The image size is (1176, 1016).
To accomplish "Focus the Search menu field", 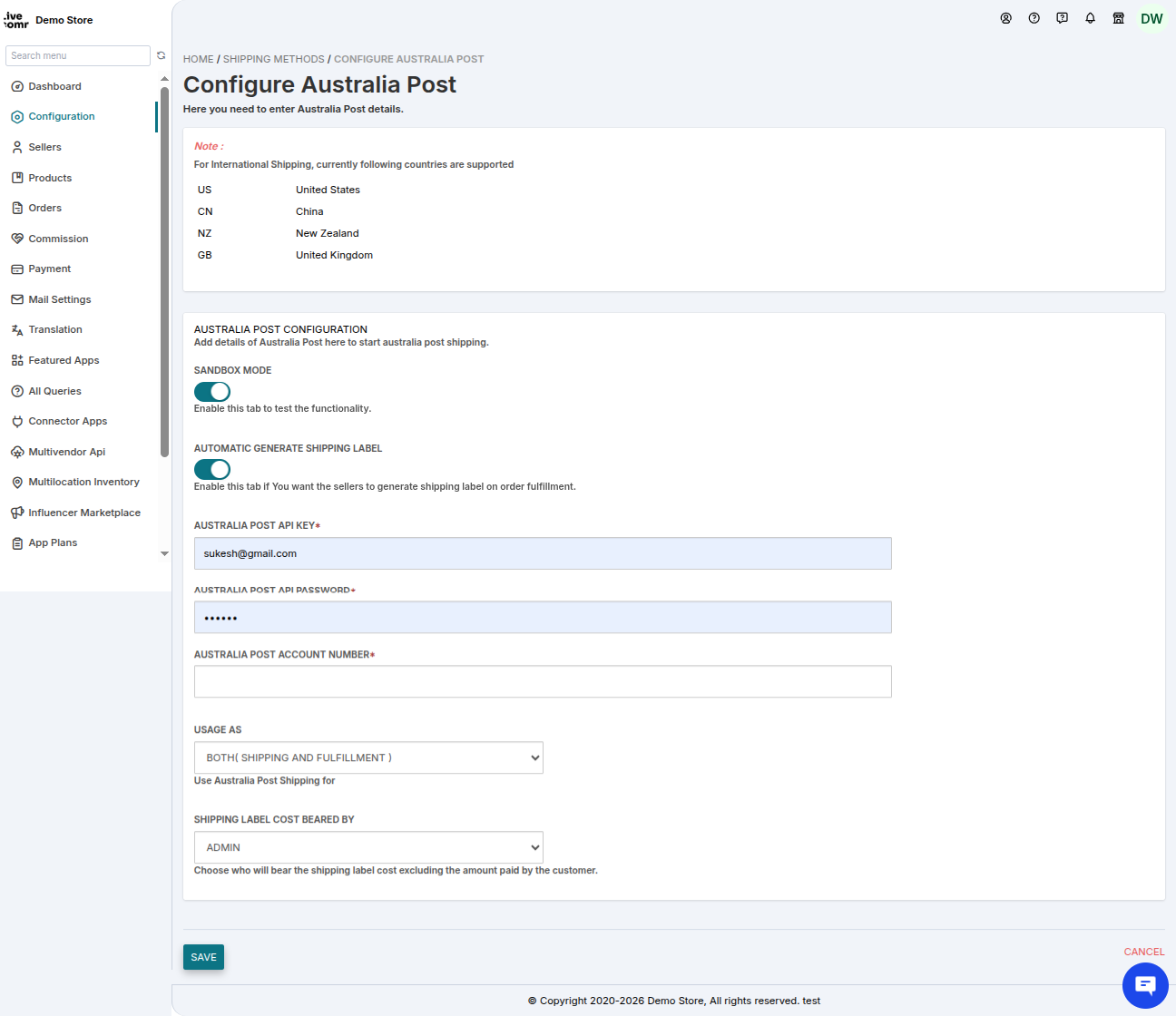I will (78, 55).
